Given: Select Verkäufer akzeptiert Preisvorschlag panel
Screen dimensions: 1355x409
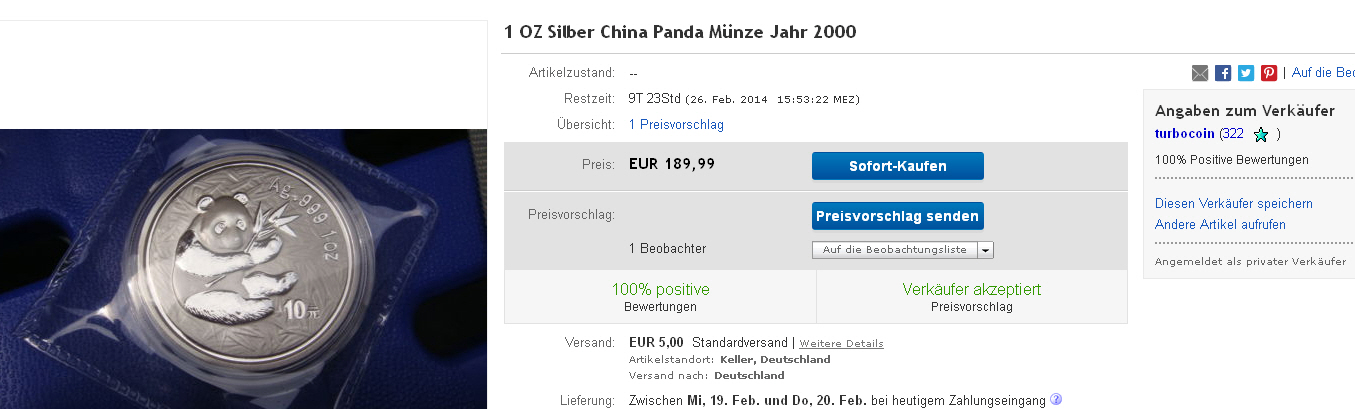Looking at the screenshot, I should [x=971, y=297].
